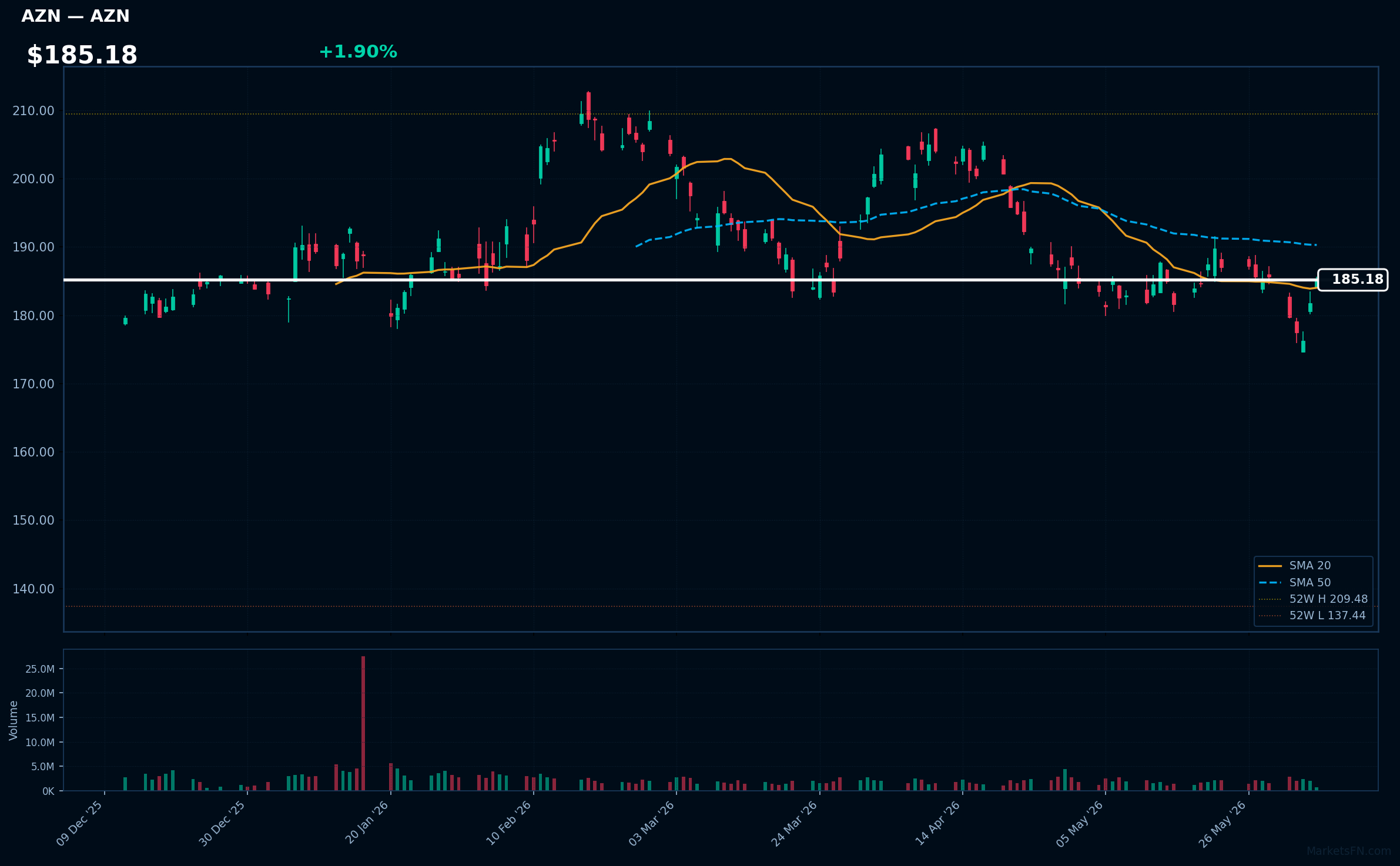Viewport: 1400px width, 866px height.
Task: Click the boxed 185.18 current price tag
Action: pyautogui.click(x=1353, y=280)
